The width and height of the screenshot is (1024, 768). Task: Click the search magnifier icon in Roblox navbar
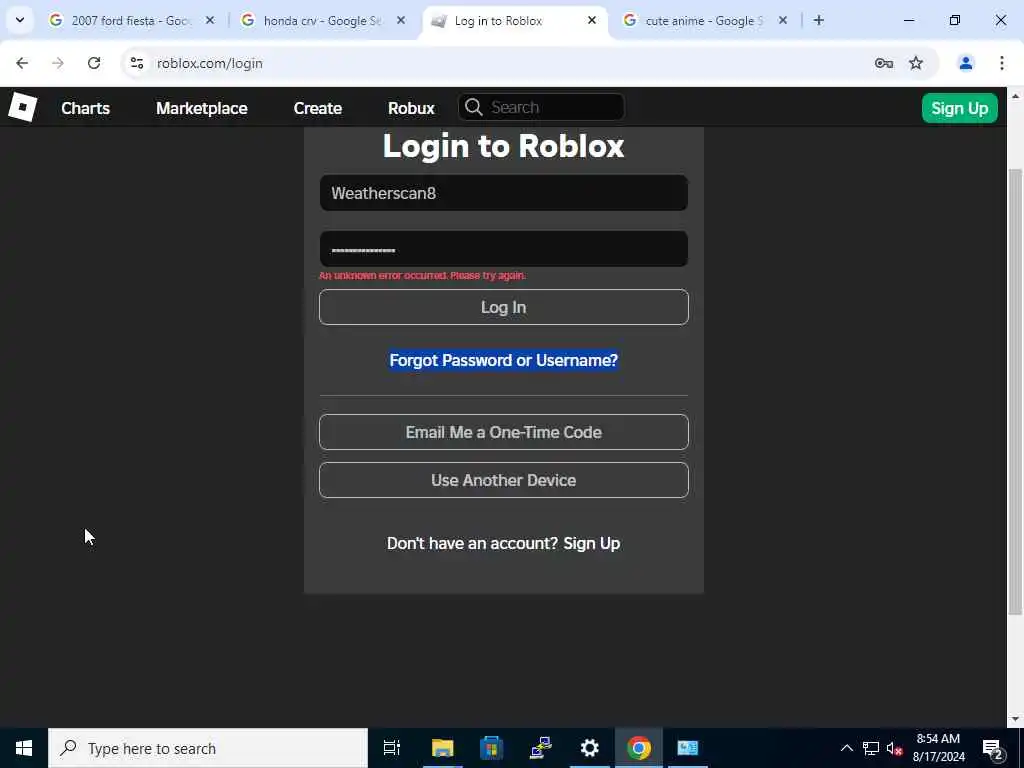coord(473,107)
